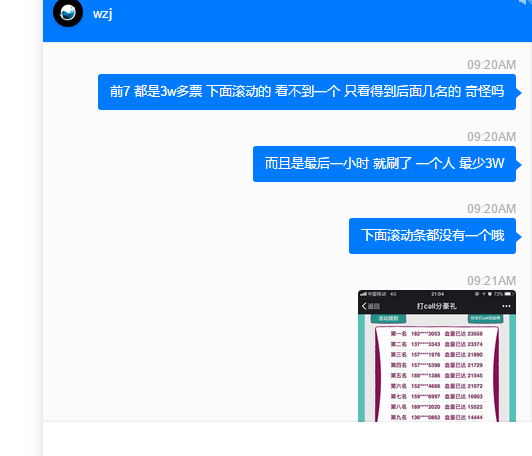Image resolution: width=532 pixels, height=456 pixels.
Task: Click the wzj chat name
Action: (102, 14)
